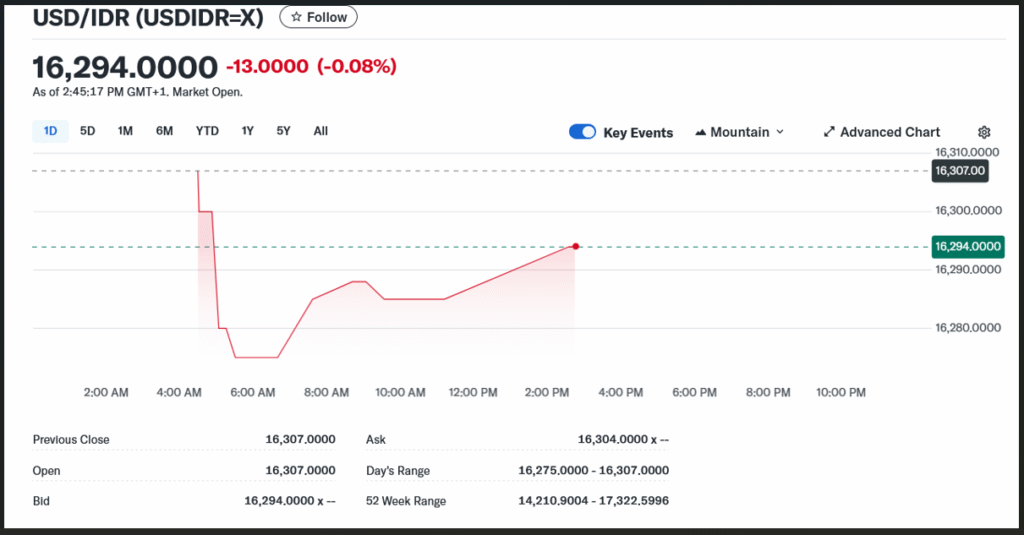Click the Key Events label text
The image size is (1024, 535).
(638, 132)
